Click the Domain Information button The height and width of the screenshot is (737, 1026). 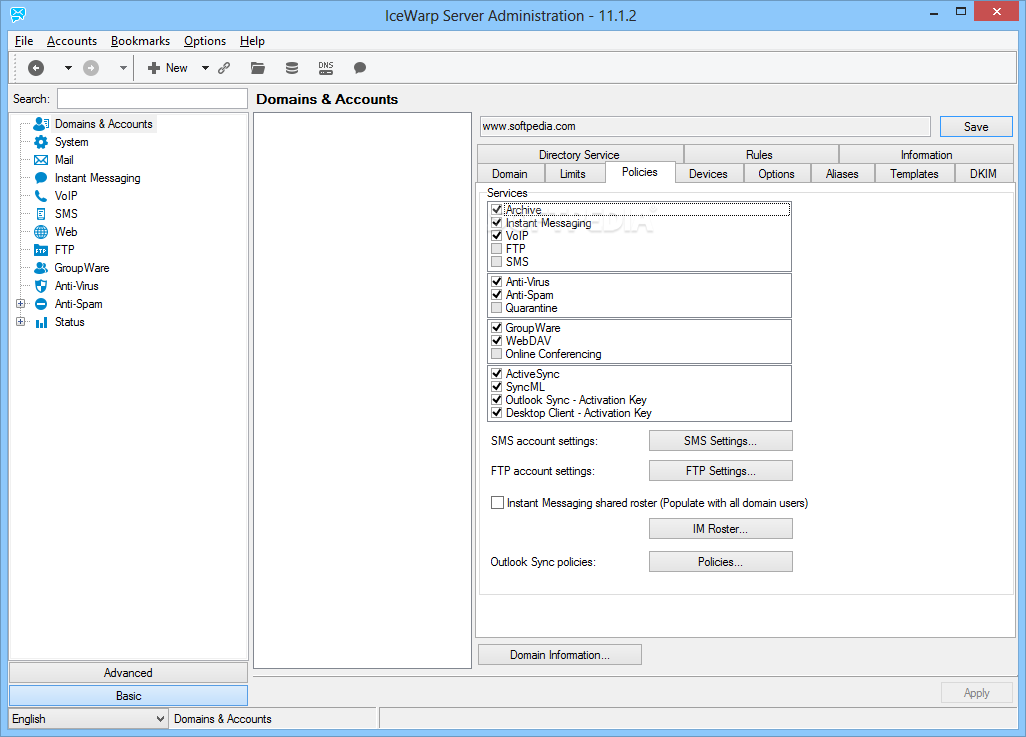559,655
